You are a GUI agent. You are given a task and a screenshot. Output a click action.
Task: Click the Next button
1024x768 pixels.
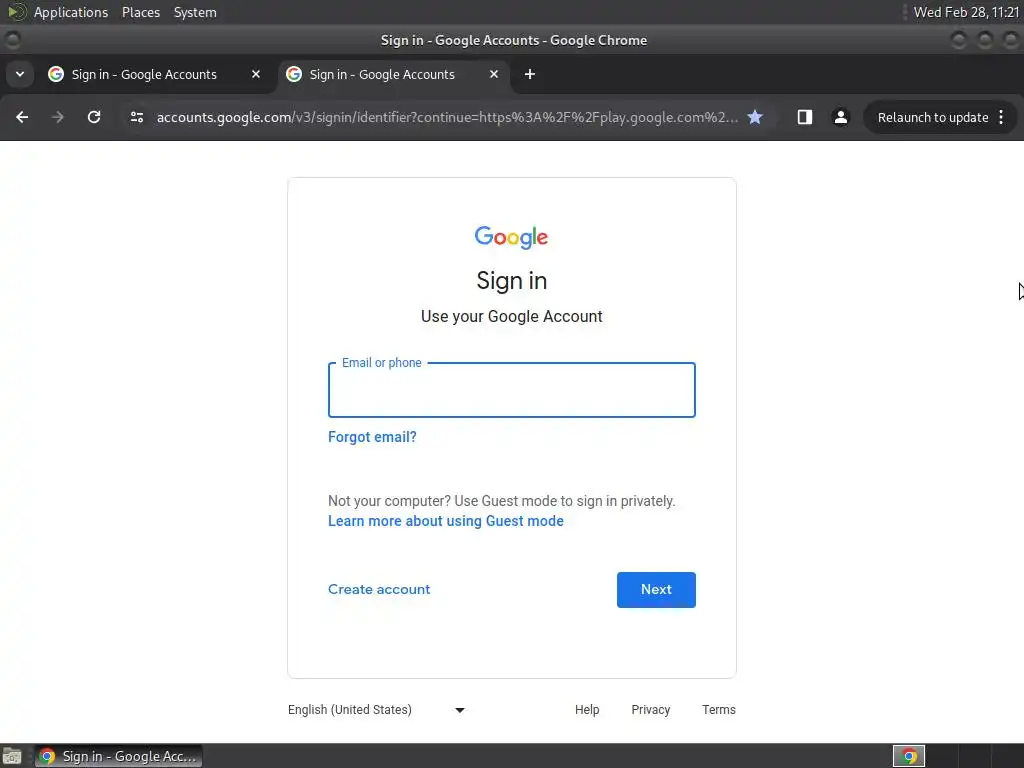[656, 590]
